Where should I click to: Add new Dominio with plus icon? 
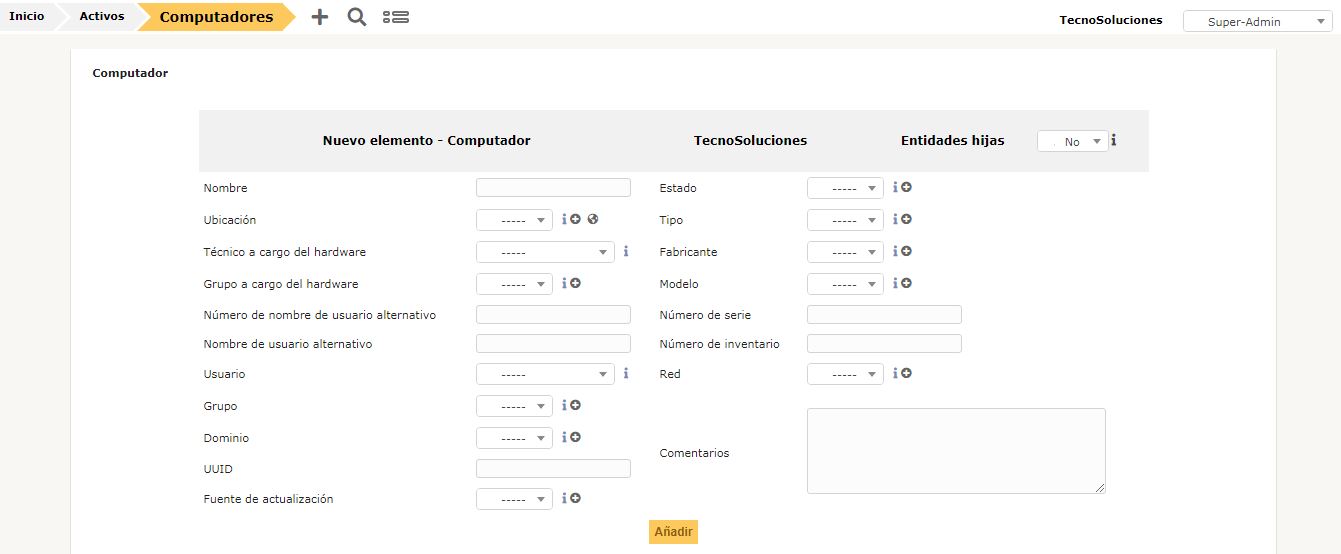pyautogui.click(x=576, y=437)
